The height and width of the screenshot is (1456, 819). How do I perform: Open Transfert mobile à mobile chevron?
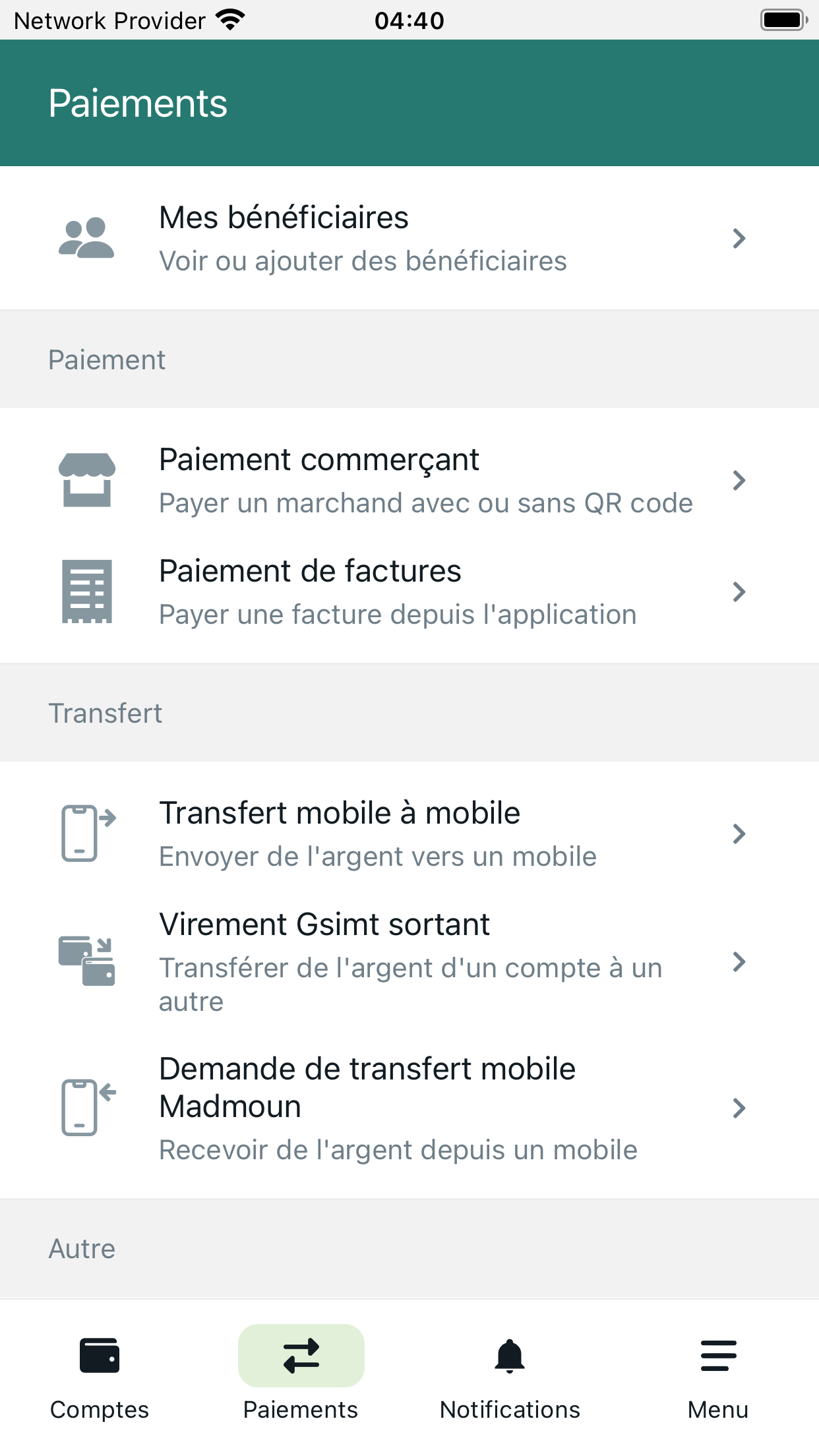click(x=739, y=834)
